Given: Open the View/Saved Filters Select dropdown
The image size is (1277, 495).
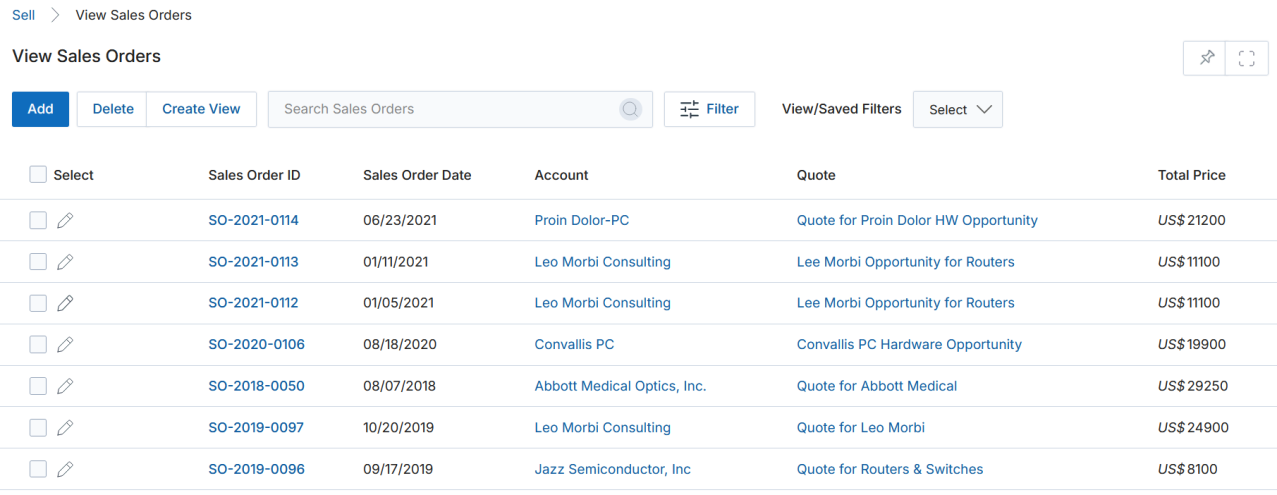Looking at the screenshot, I should (x=958, y=109).
